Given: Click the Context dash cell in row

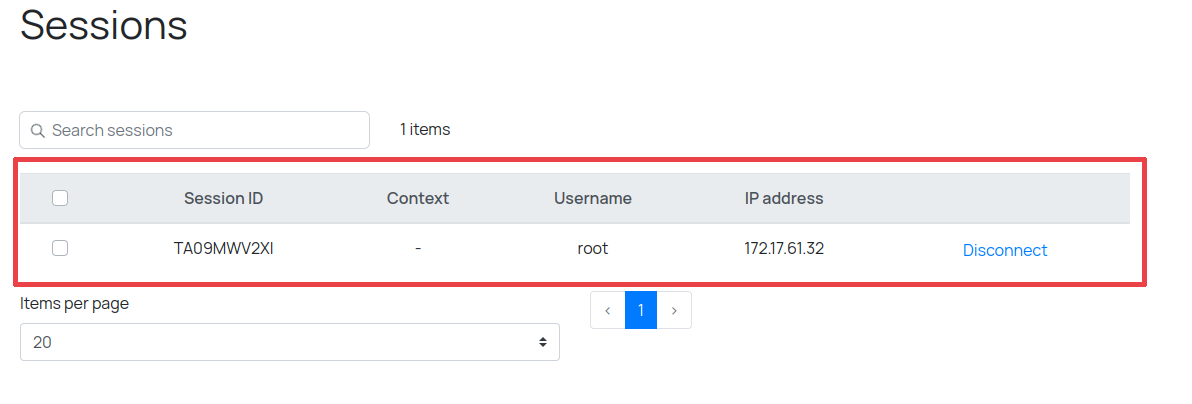Looking at the screenshot, I should point(418,249).
